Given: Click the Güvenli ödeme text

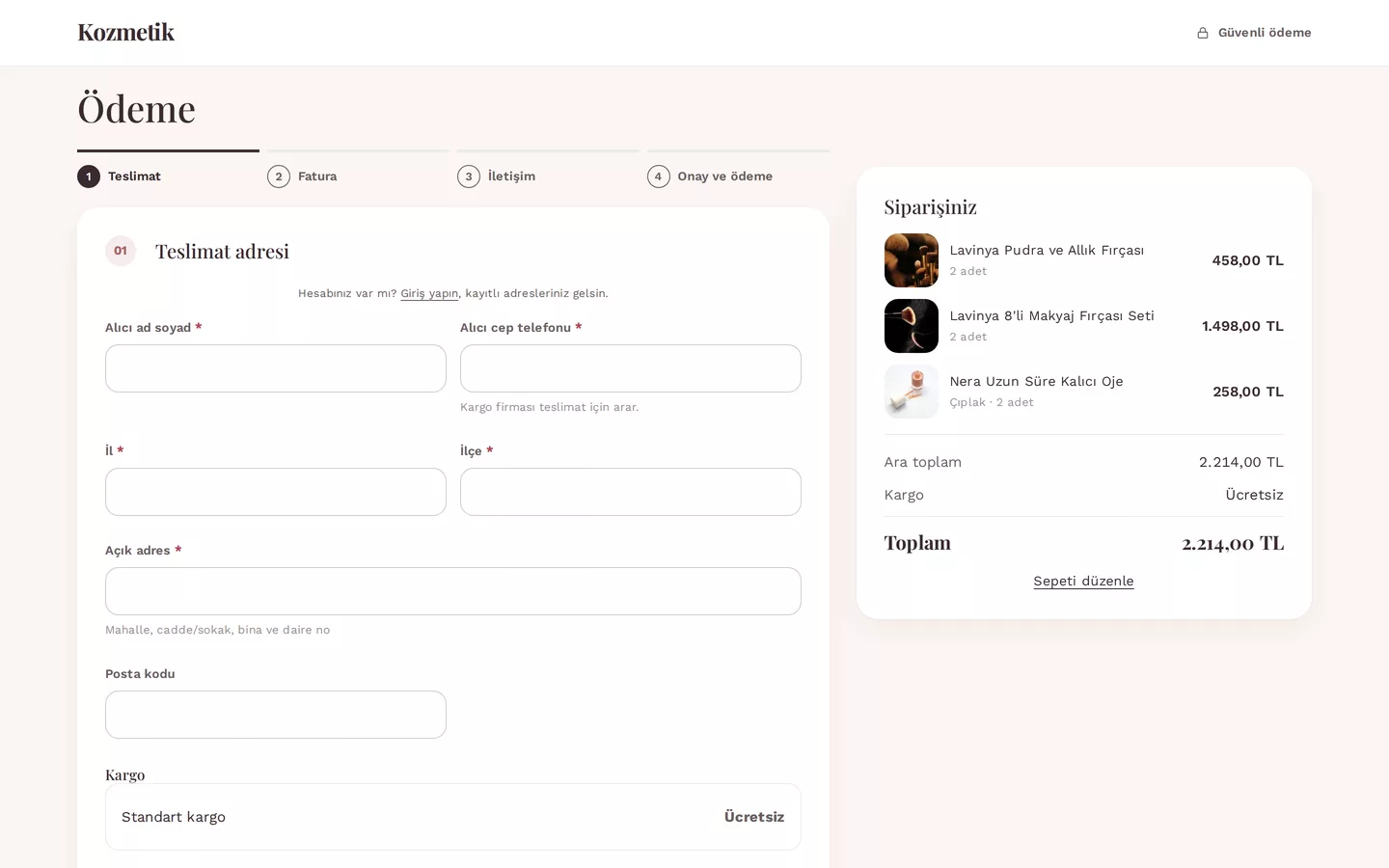Looking at the screenshot, I should coord(1265,33).
